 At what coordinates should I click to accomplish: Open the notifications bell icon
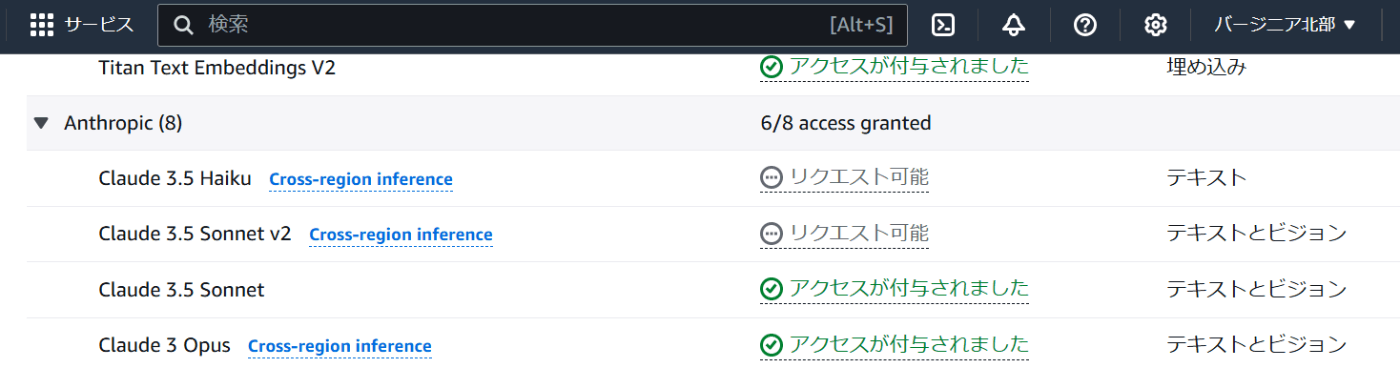point(1013,25)
